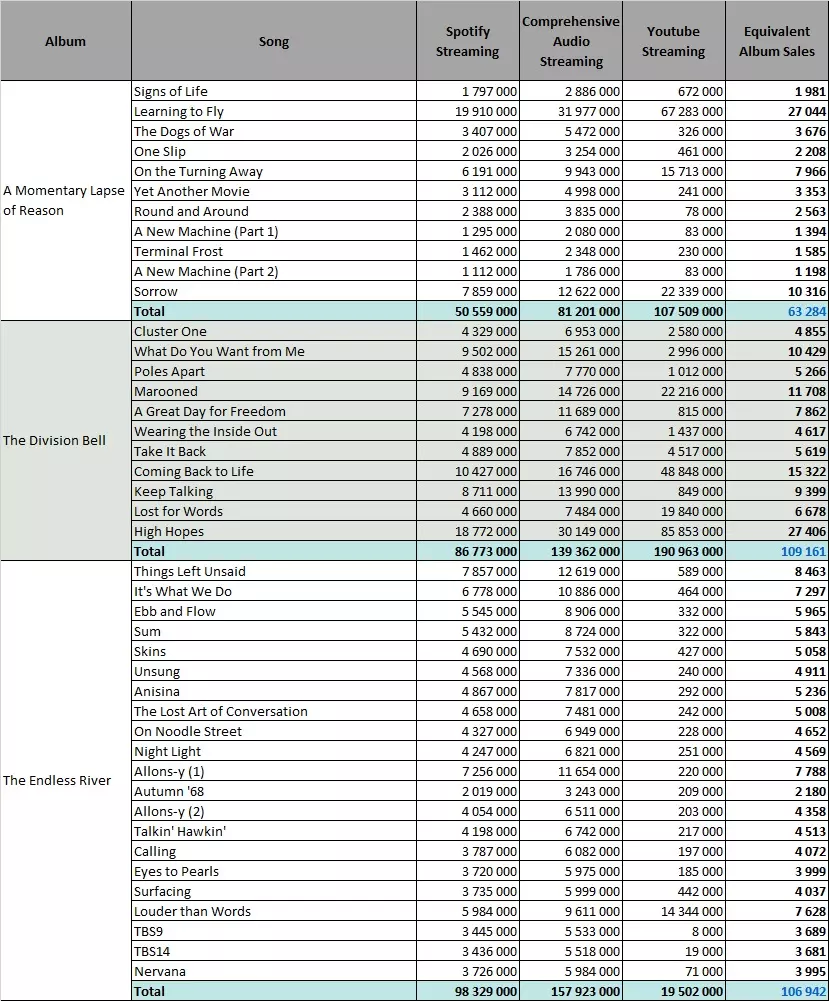Click the TBS9 song cell
This screenshot has height=1001, width=829.
[274, 931]
